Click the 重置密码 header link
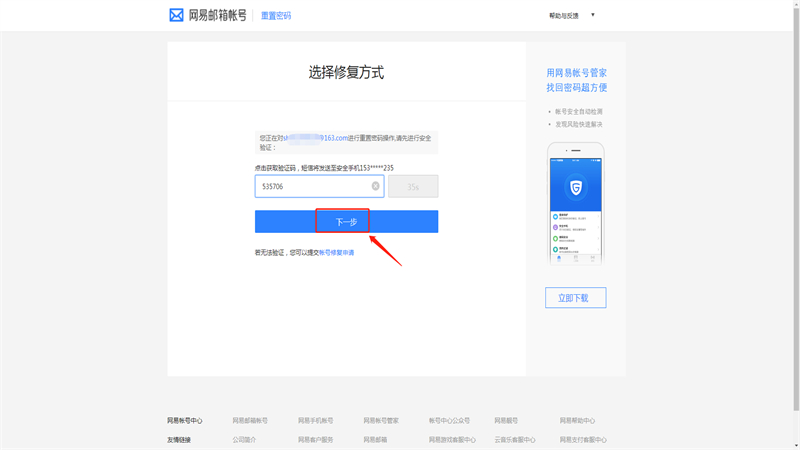The image size is (800, 450). click(276, 16)
